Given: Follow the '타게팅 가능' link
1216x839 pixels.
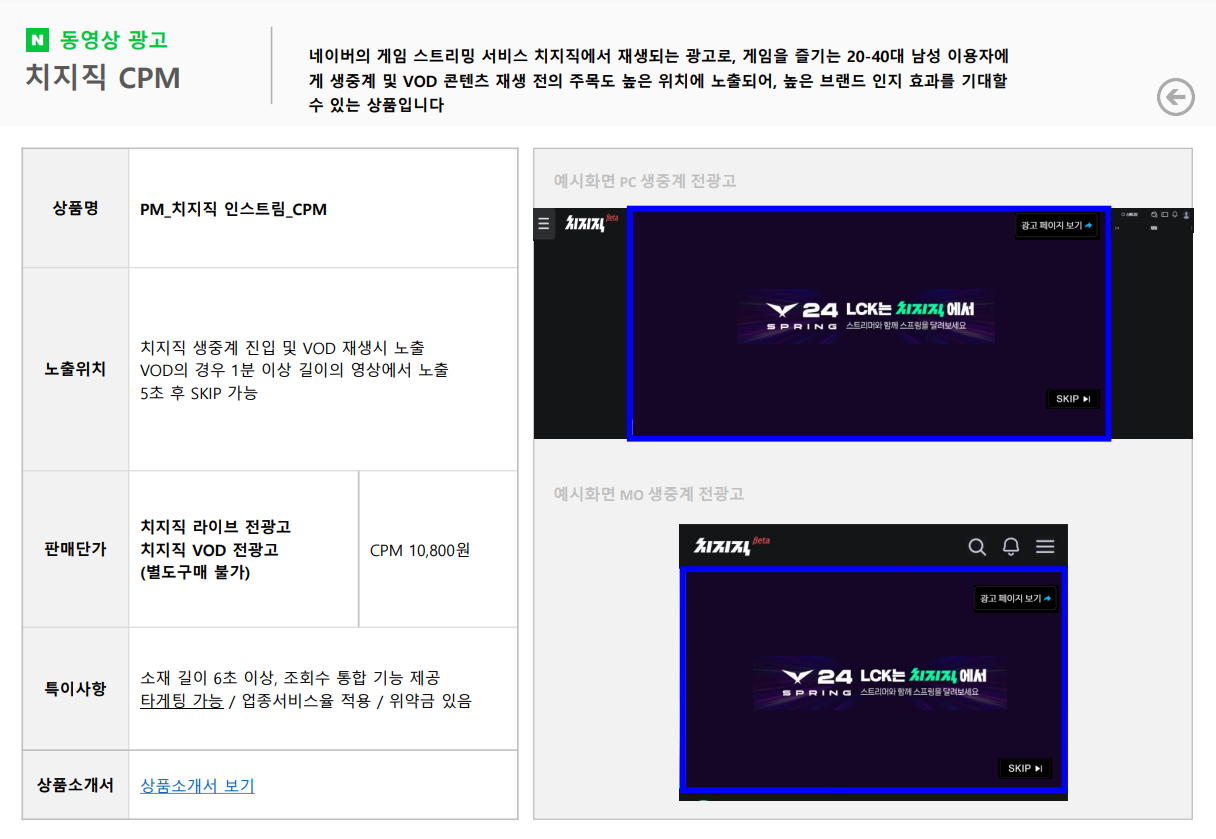Looking at the screenshot, I should point(182,700).
